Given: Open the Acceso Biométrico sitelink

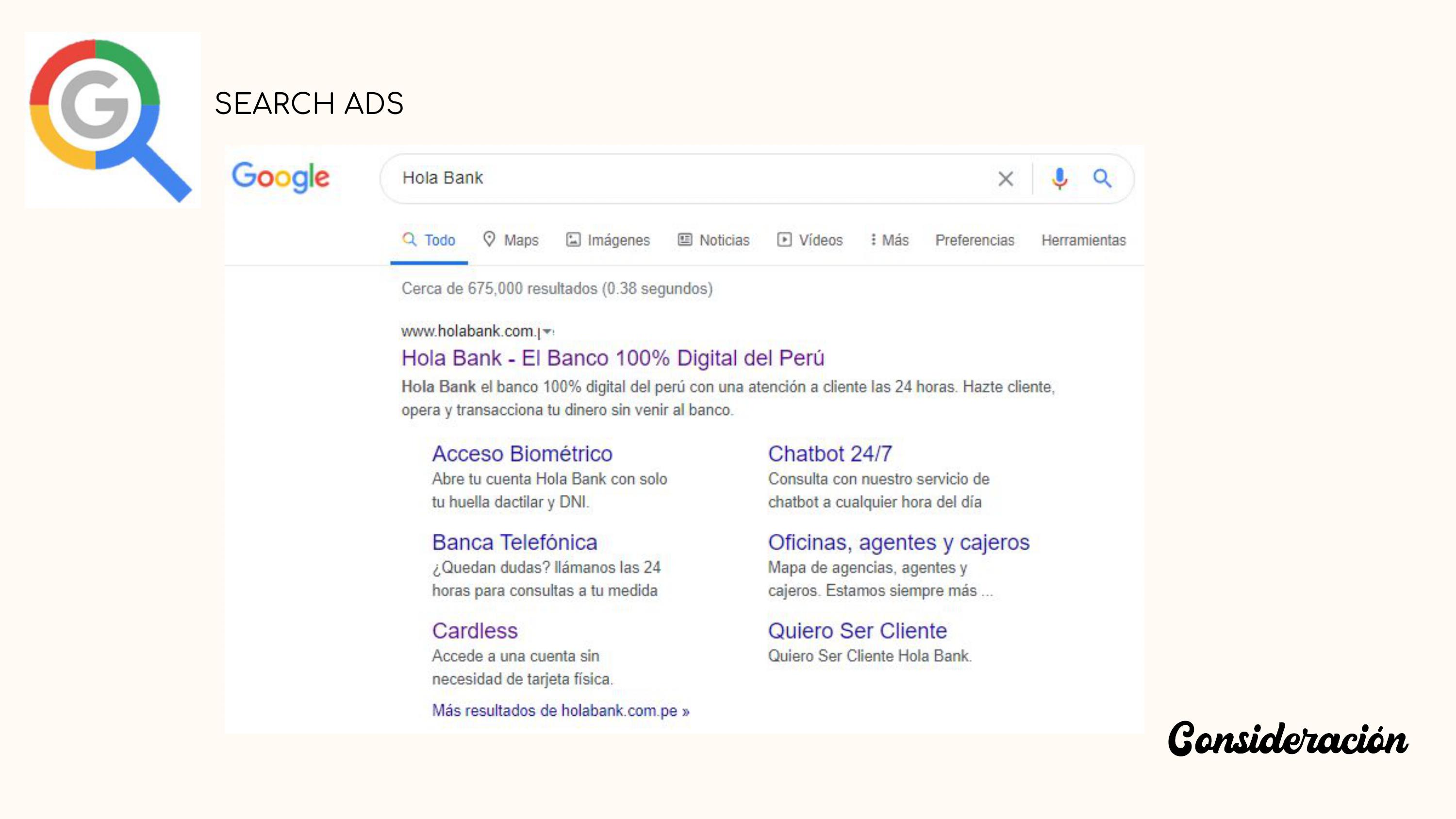Looking at the screenshot, I should pyautogui.click(x=522, y=454).
